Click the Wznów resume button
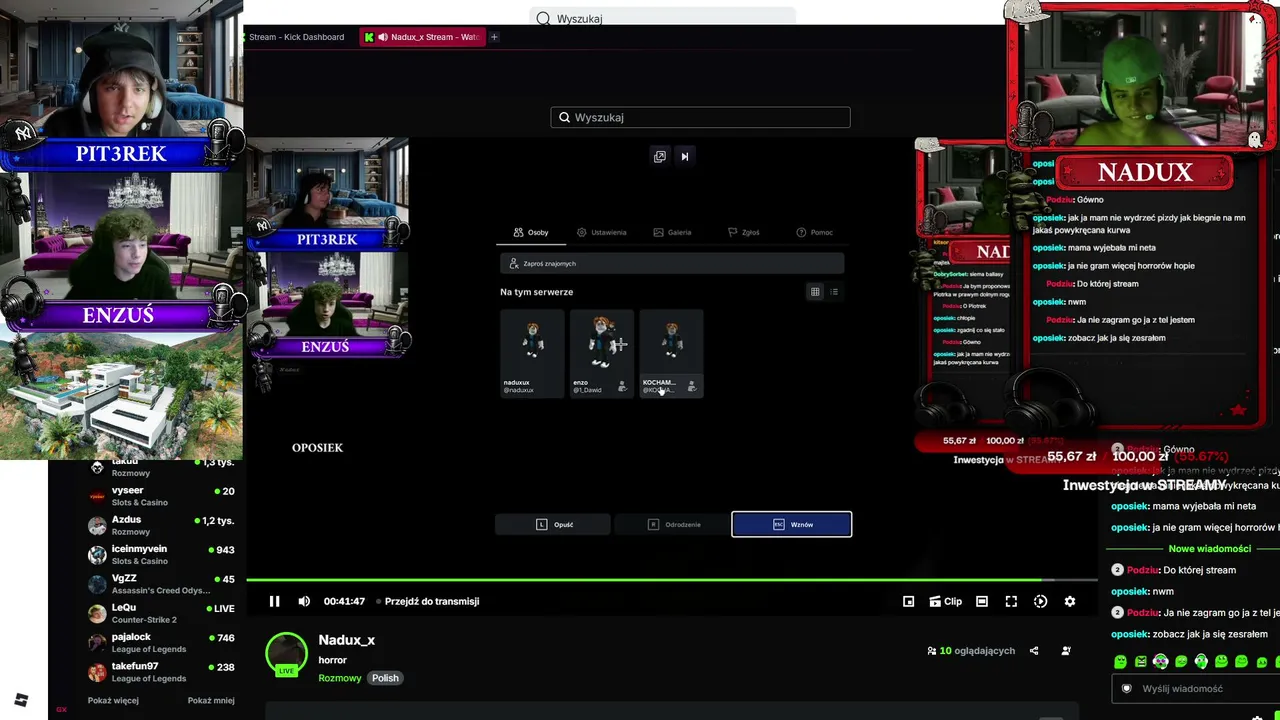This screenshot has width=1280, height=720. tap(792, 524)
